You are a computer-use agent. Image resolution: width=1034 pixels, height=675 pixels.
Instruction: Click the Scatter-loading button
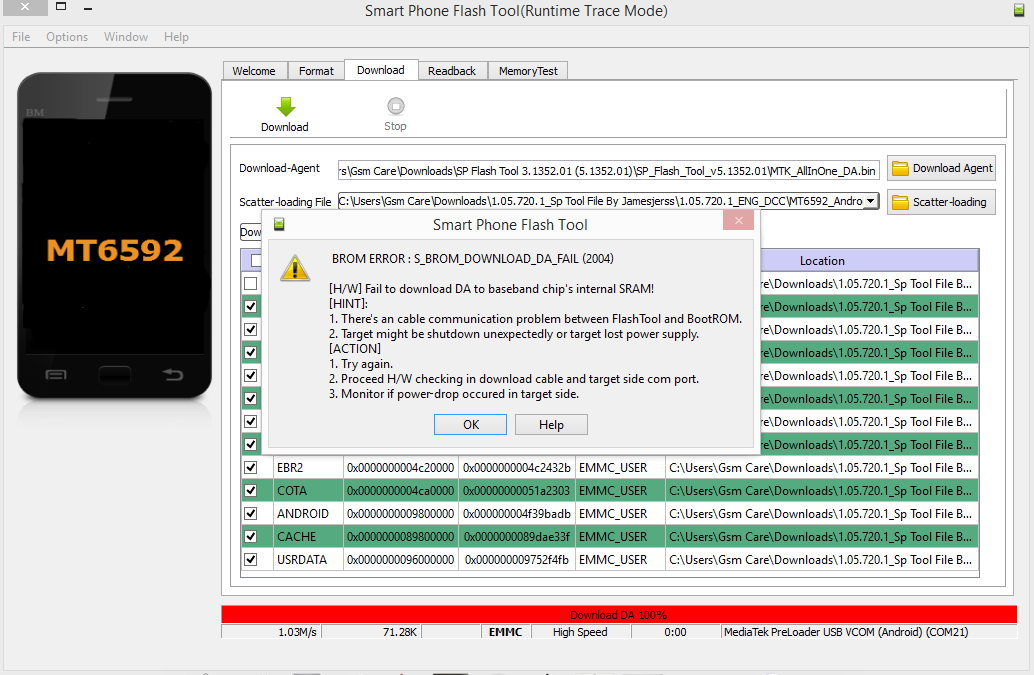pyautogui.click(x=941, y=202)
